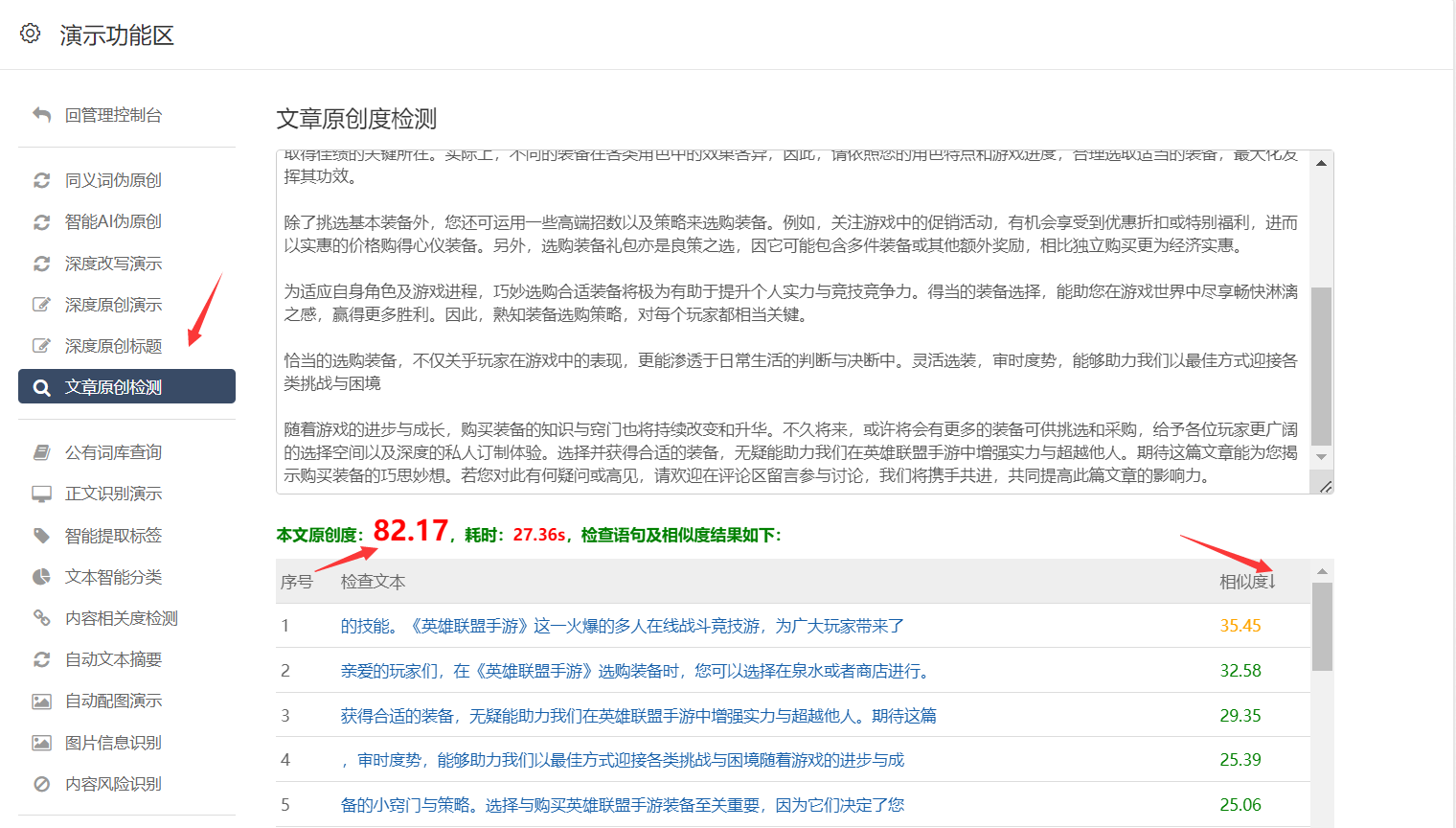Click the back arrow icon for 回管理控制台
Screen dimensions: 1456x828
pyautogui.click(x=41, y=115)
